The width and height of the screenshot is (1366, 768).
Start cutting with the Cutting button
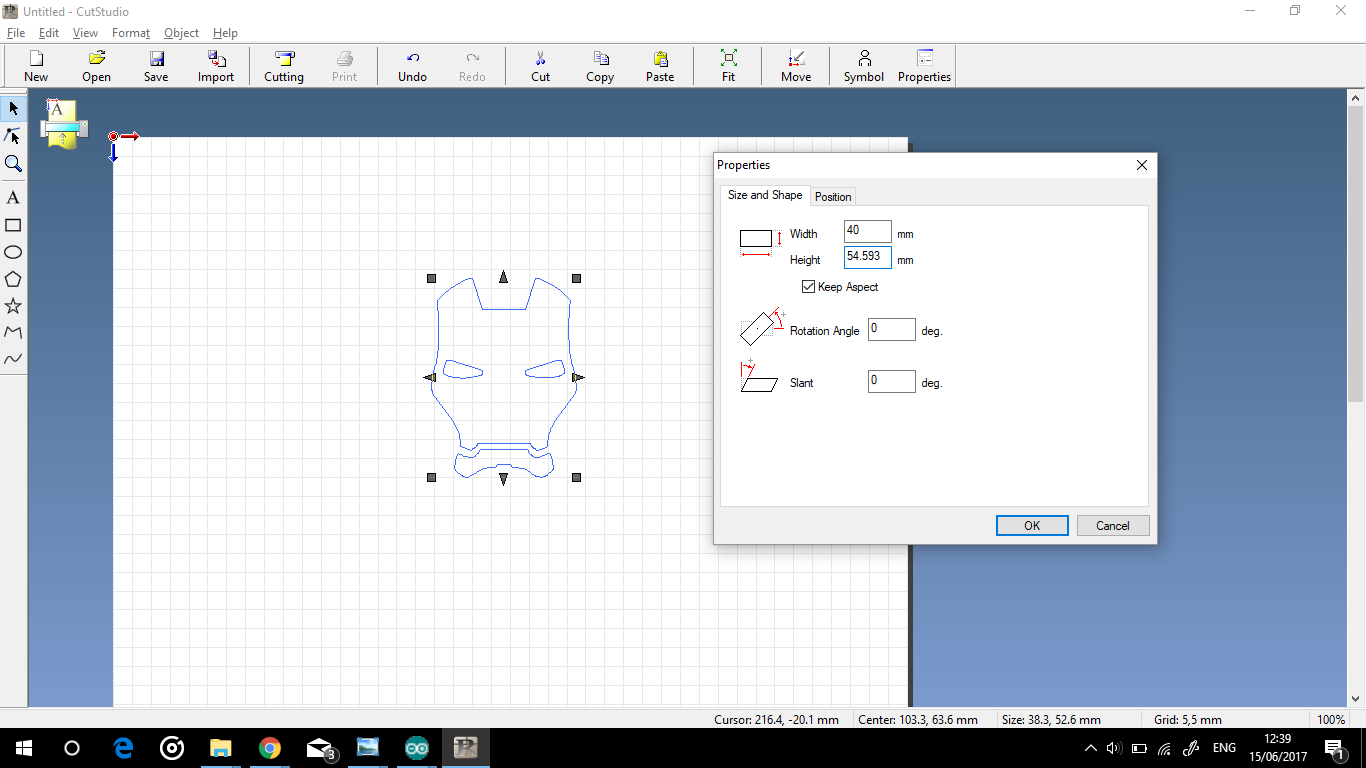point(284,66)
